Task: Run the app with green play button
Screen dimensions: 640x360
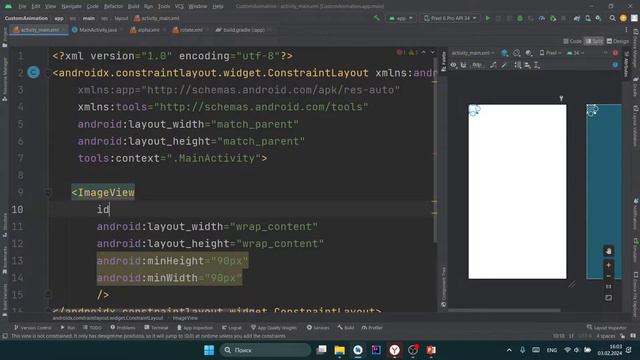Action: tap(488, 18)
